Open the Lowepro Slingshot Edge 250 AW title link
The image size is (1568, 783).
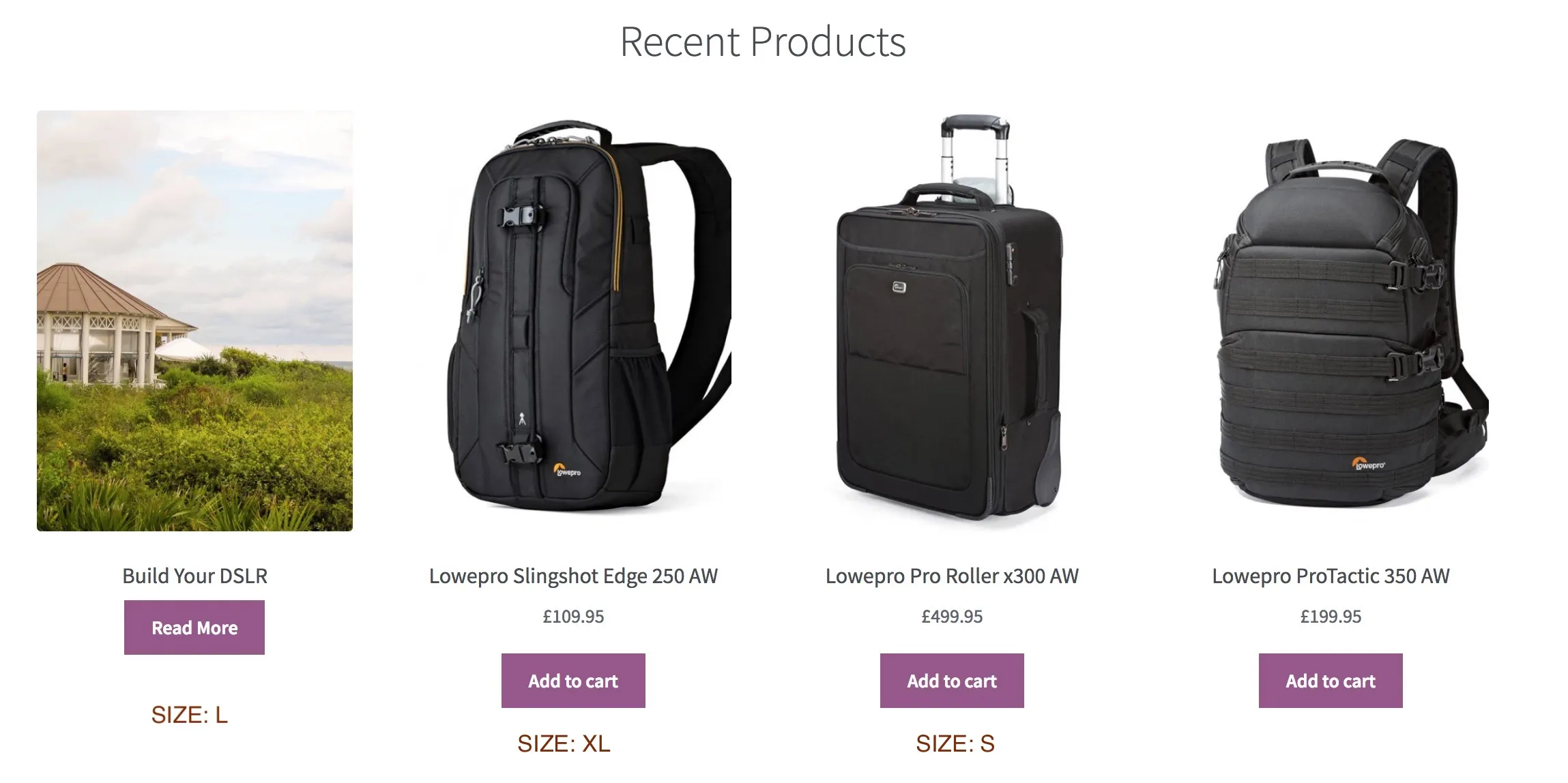[573, 576]
